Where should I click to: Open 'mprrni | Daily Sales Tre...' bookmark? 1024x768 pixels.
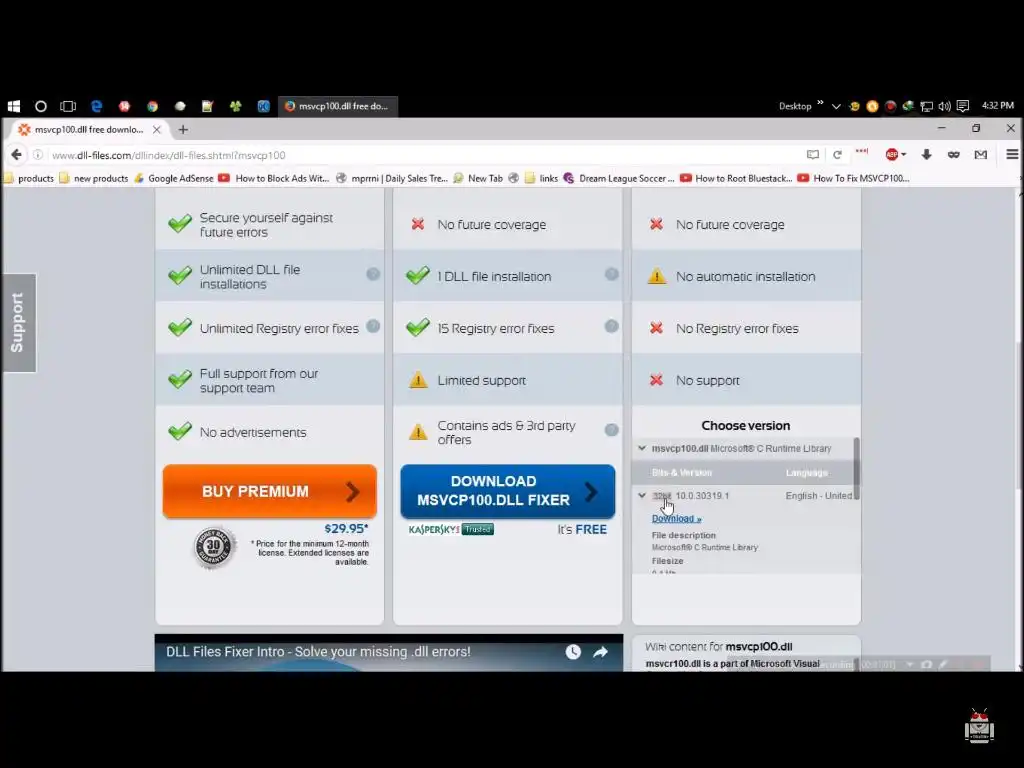pyautogui.click(x=392, y=178)
